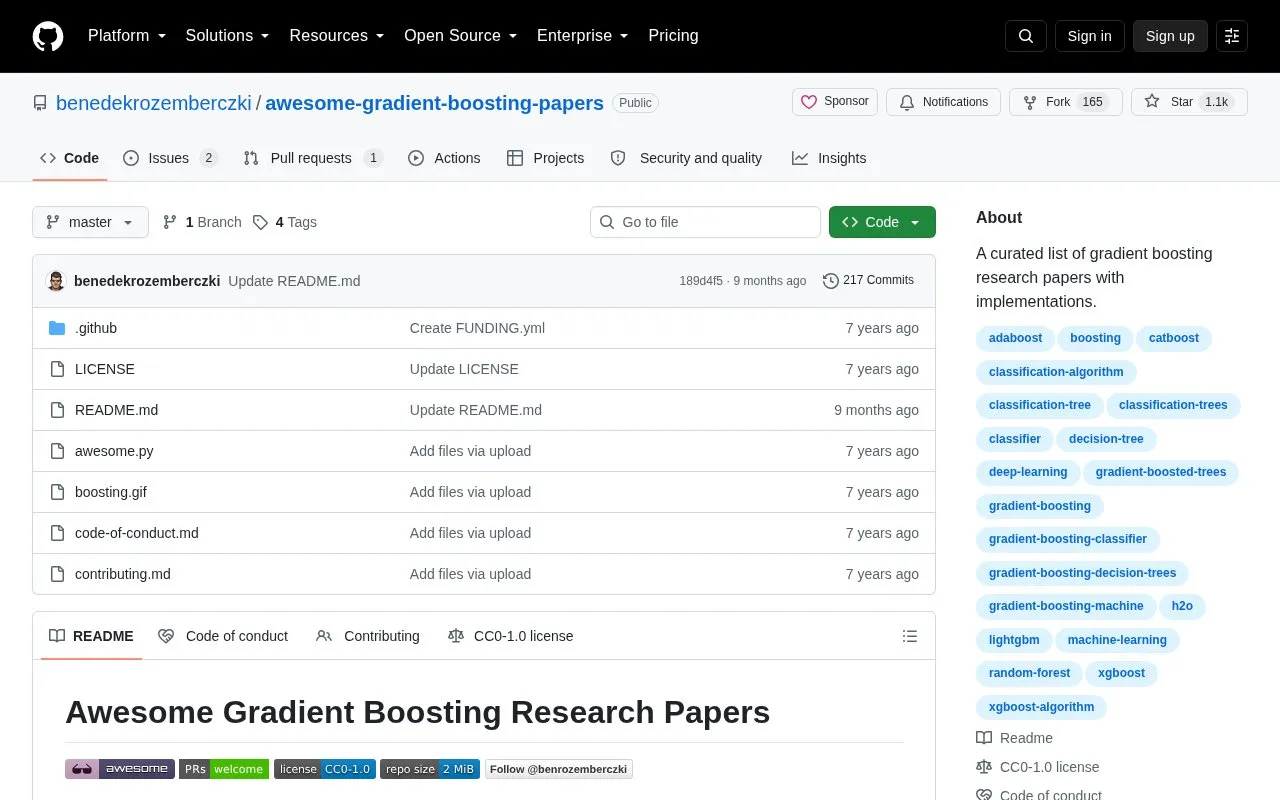The width and height of the screenshot is (1280, 800).
Task: Open the search magnifier icon
Action: click(1026, 36)
